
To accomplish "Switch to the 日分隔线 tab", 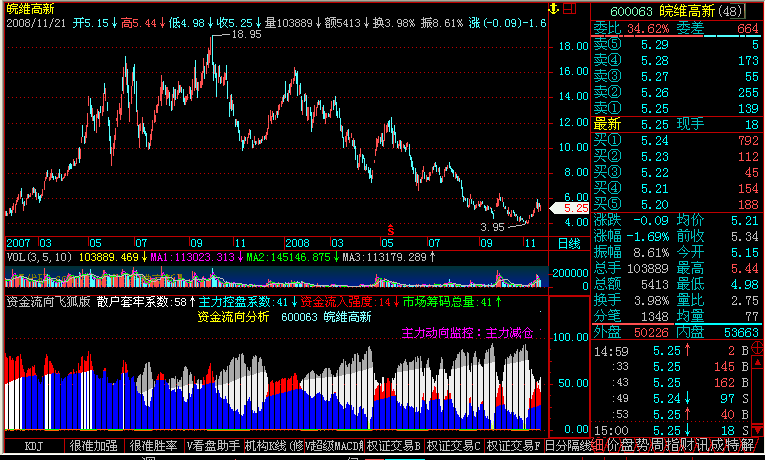I will coord(568,446).
